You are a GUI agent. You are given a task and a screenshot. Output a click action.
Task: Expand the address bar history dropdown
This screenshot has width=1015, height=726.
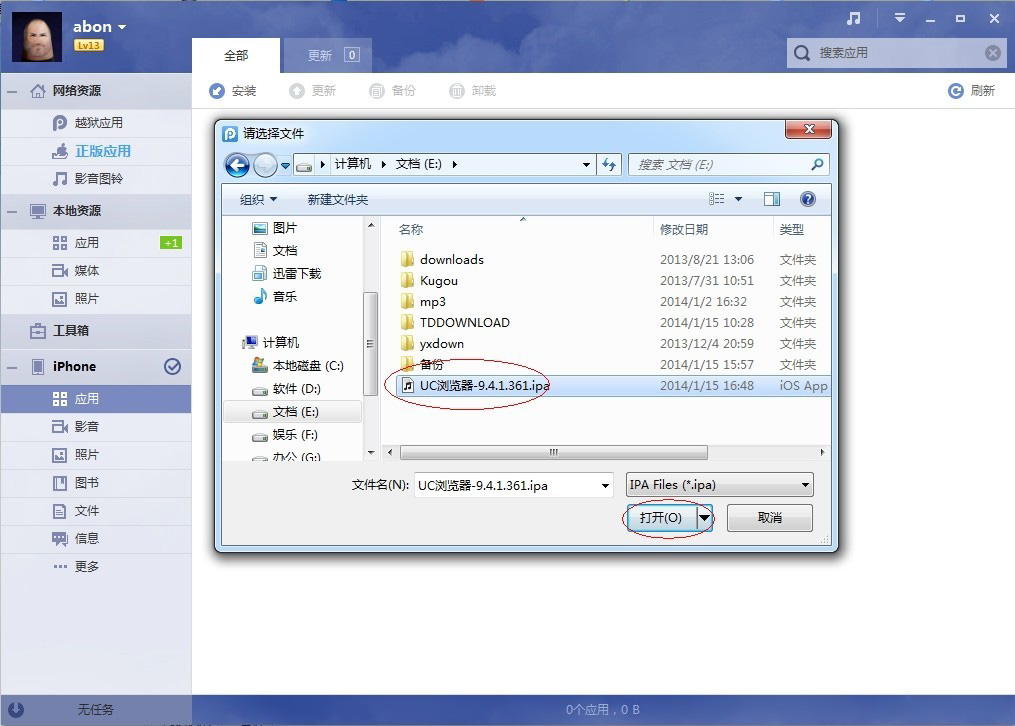(586, 165)
